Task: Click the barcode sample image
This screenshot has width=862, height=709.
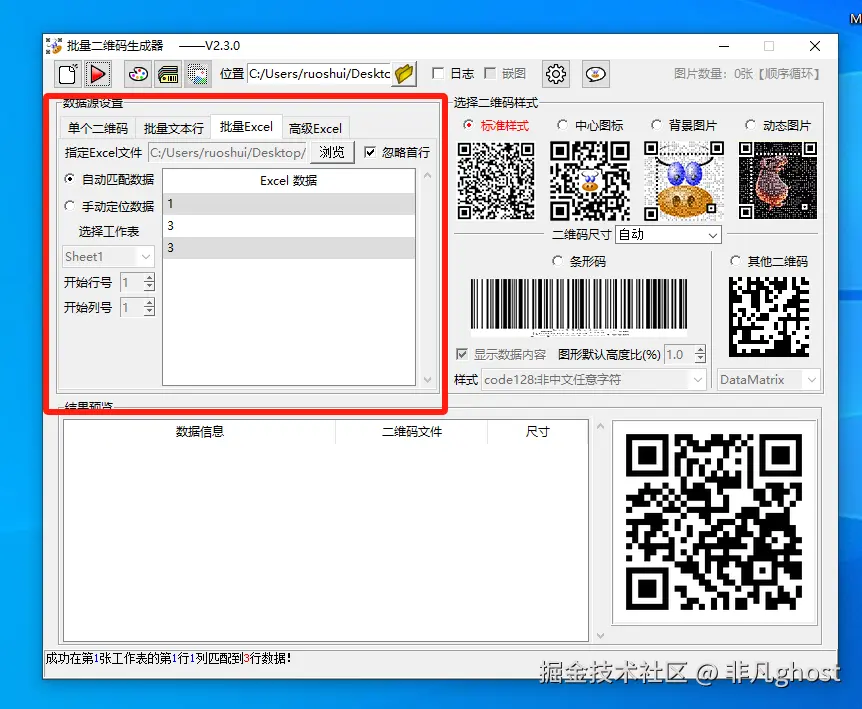Action: tap(579, 307)
